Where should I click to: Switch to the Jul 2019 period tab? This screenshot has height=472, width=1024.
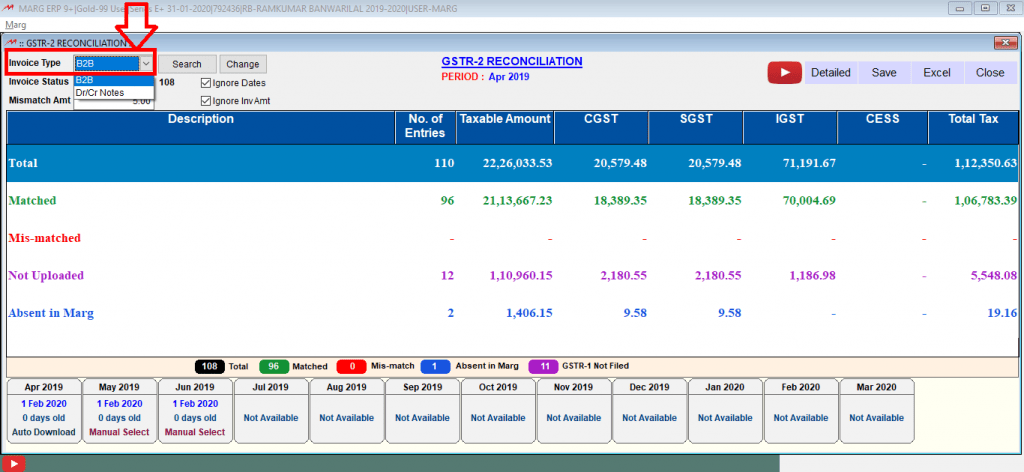click(x=271, y=409)
